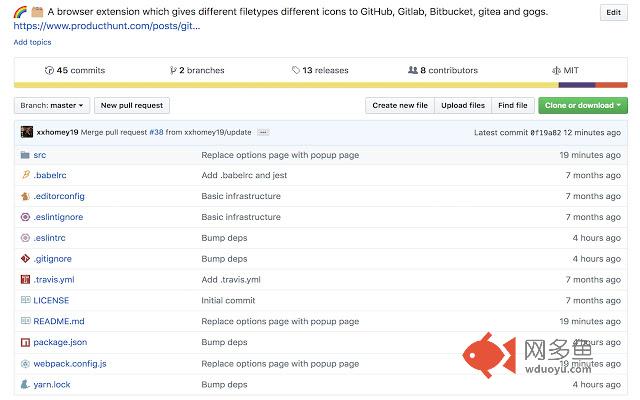Screen dimensions: 640x400
Task: Click latest commit hash 0f19a82
Action: click(x=546, y=133)
